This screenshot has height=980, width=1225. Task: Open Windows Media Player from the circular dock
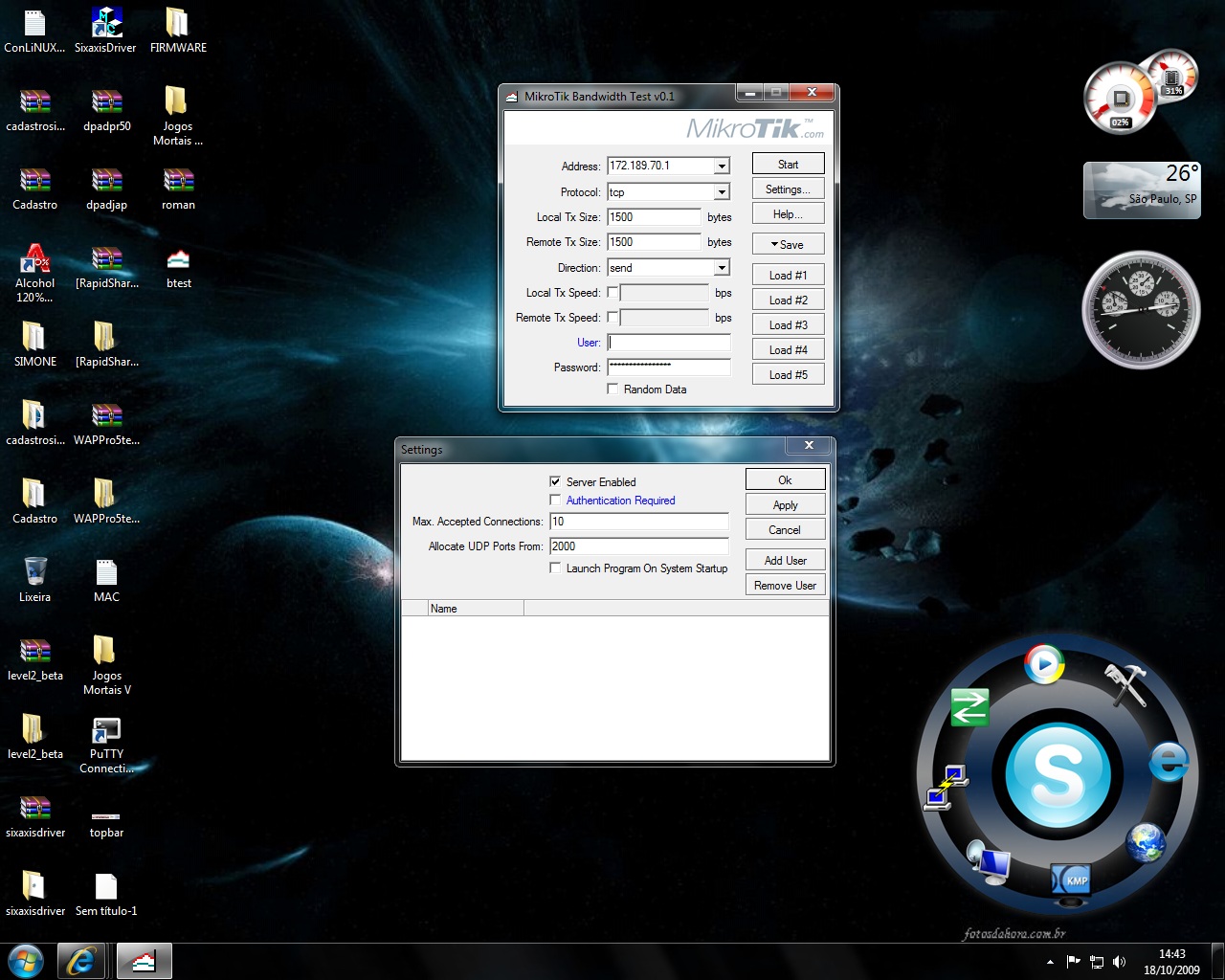1043,663
